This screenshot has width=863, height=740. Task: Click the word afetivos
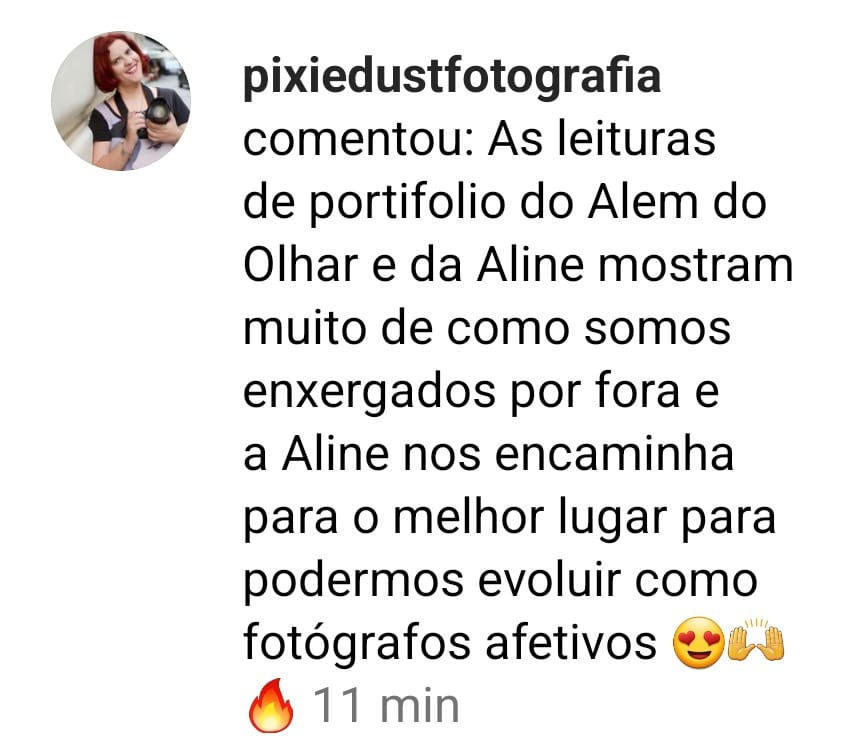click(x=571, y=643)
